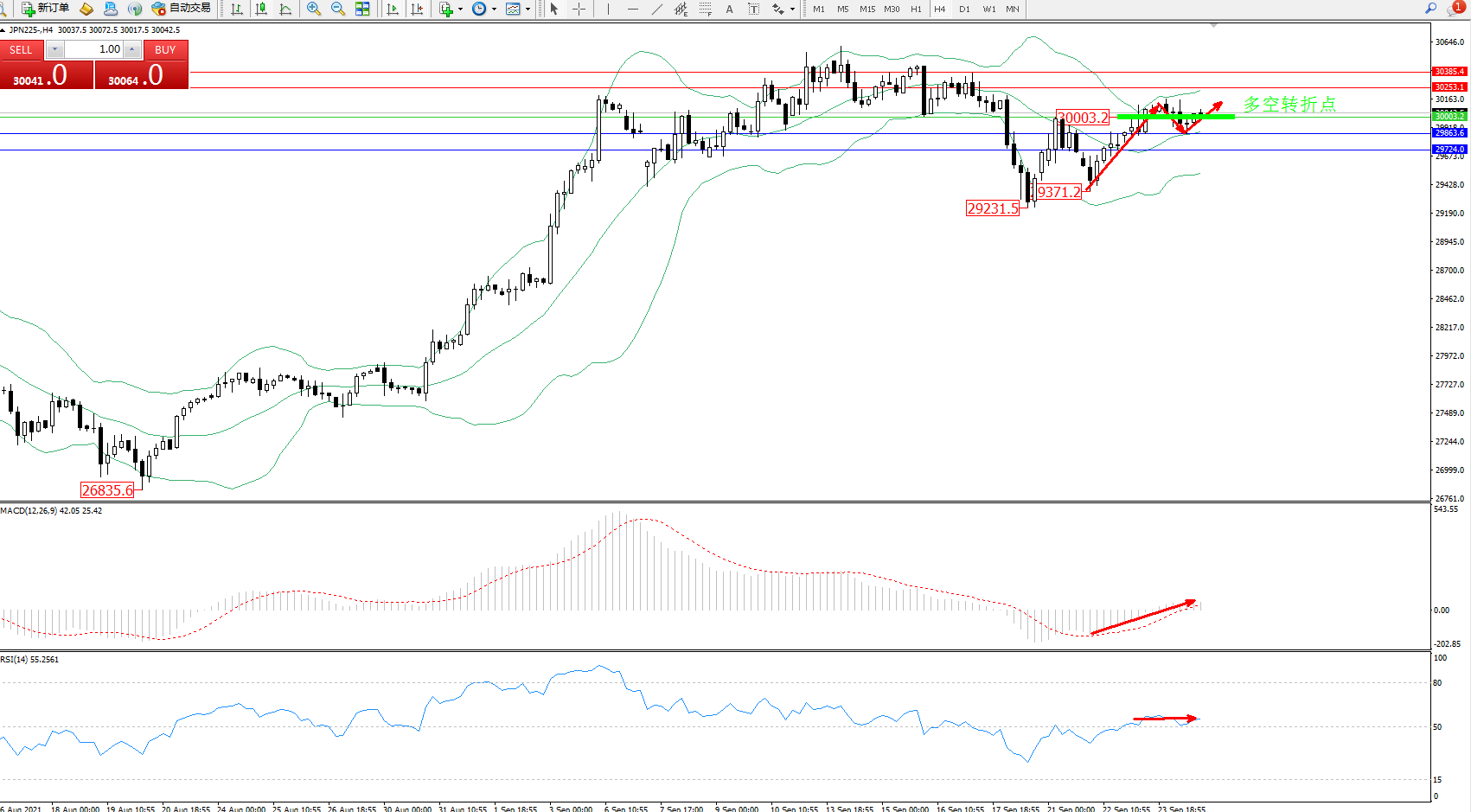Click the Zoom In magnifier icon

pyautogui.click(x=313, y=9)
